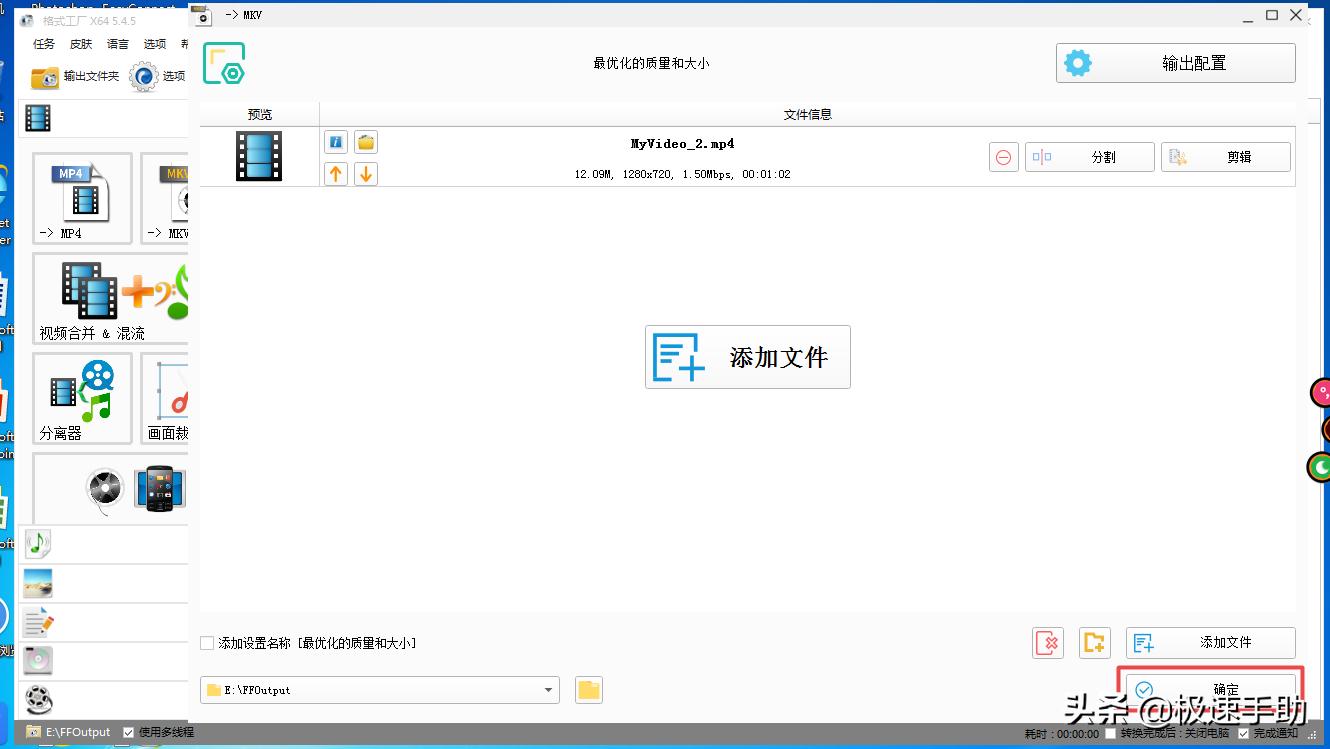
Task: Open the E:\FFOutput output folder dropdown
Action: (547, 689)
